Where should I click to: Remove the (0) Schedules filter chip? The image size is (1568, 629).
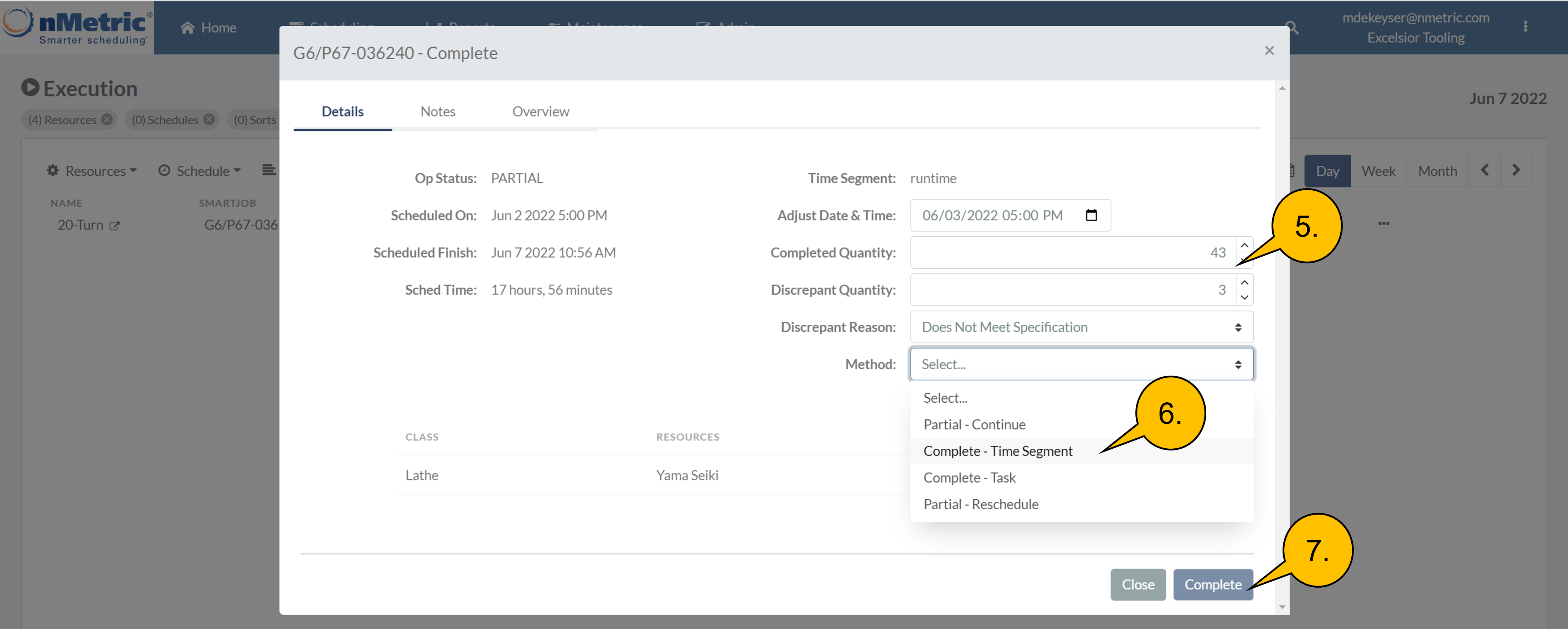click(x=210, y=119)
